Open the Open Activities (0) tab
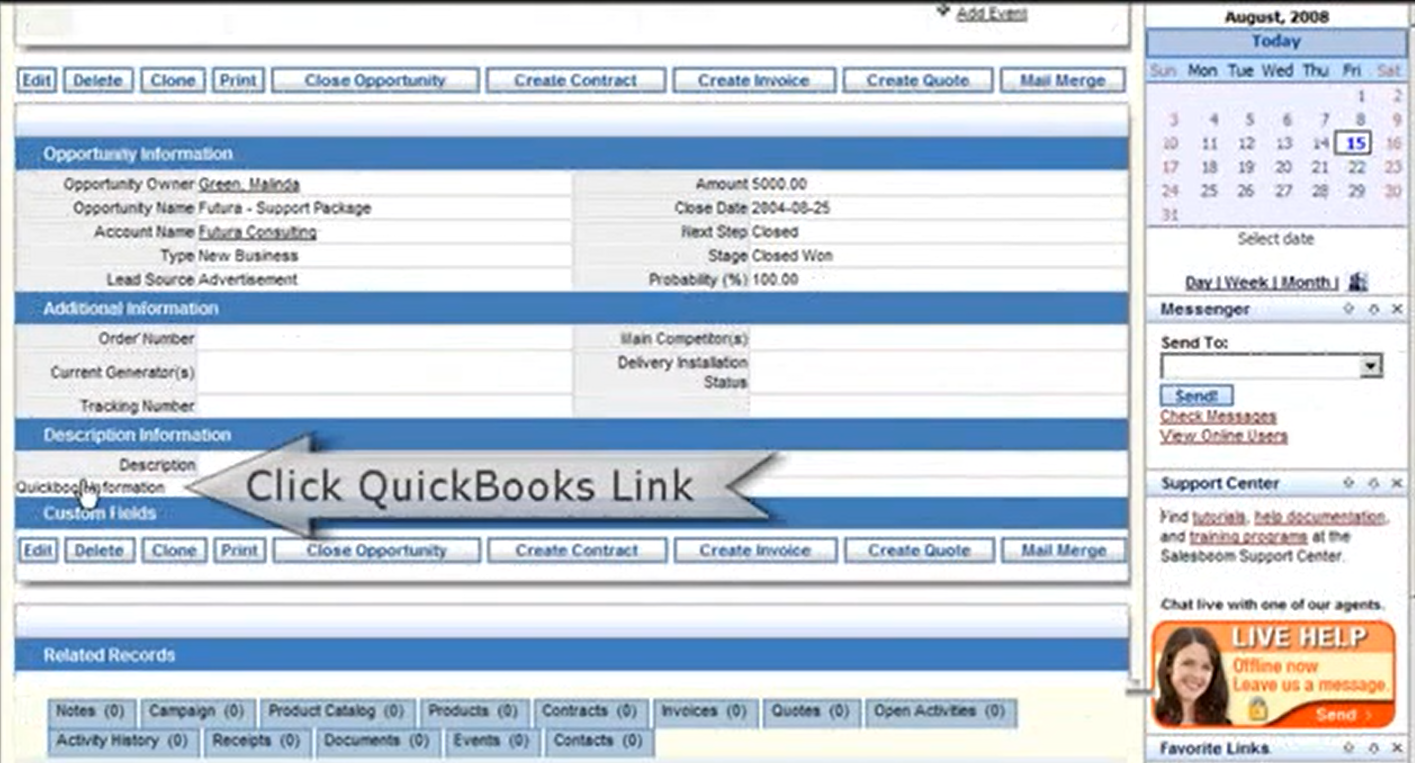This screenshot has width=1415, height=763. point(940,712)
